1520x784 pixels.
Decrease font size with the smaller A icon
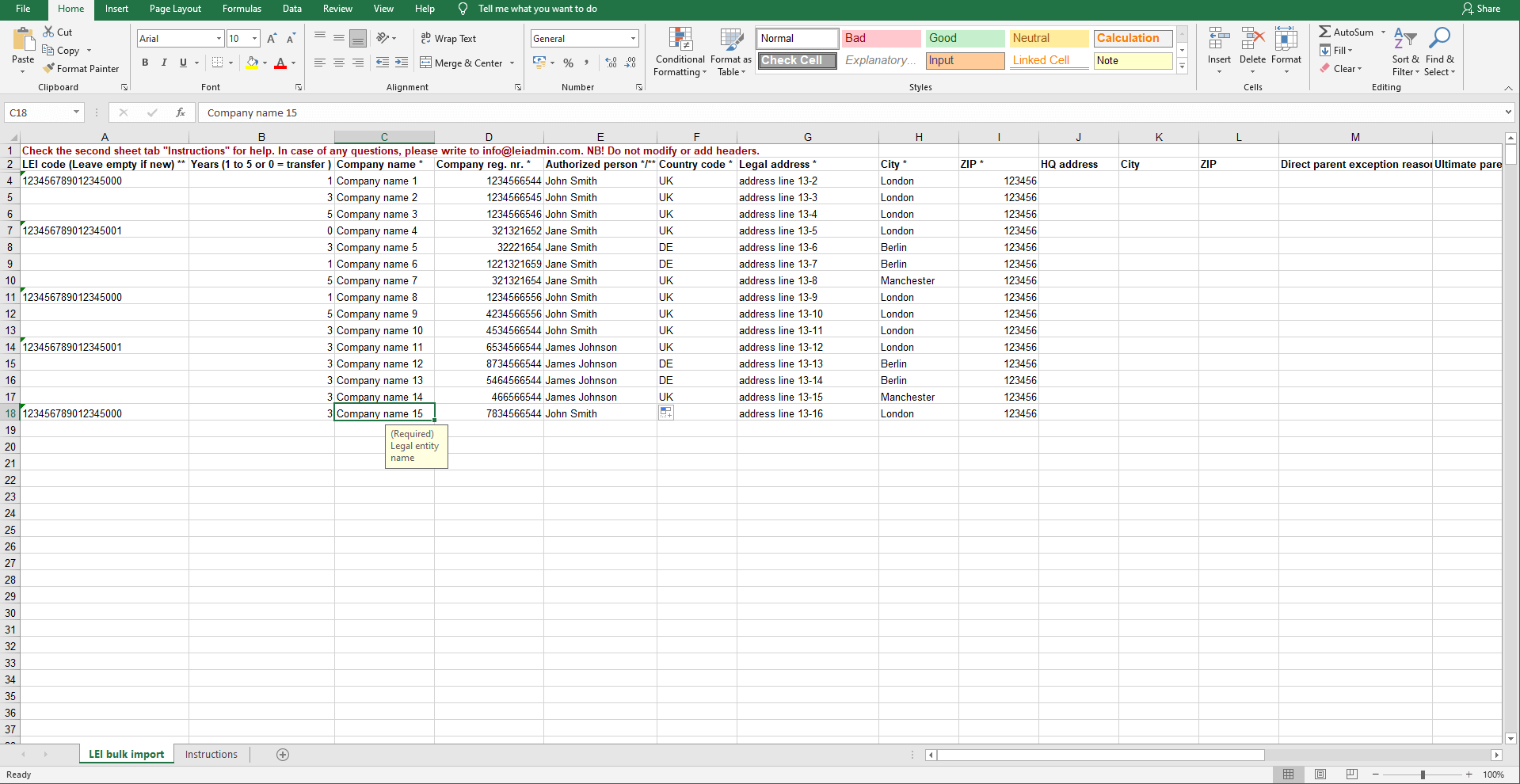[291, 38]
